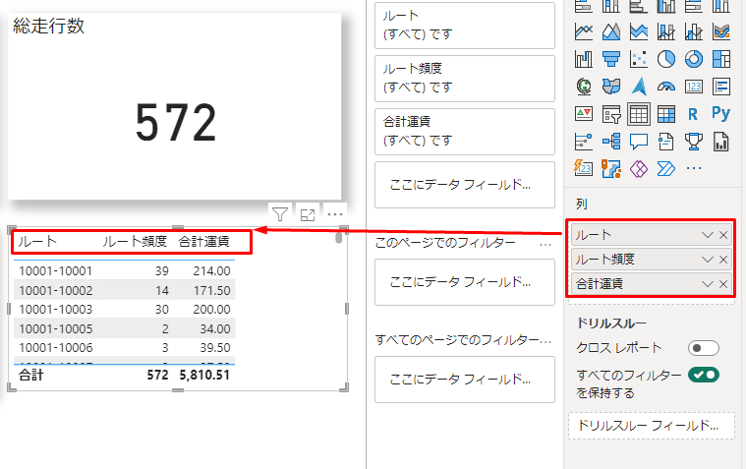Select the line chart visualization icon
746x469 pixels.
point(584,32)
